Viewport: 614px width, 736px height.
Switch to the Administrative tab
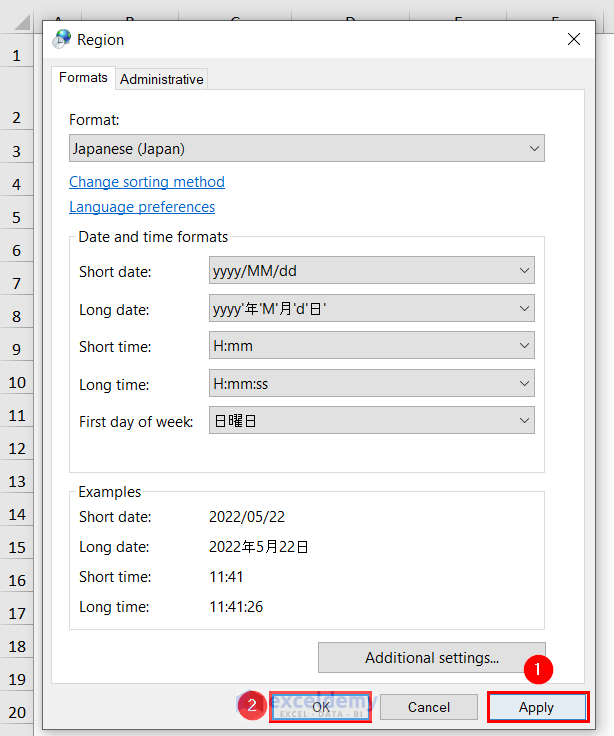(161, 79)
